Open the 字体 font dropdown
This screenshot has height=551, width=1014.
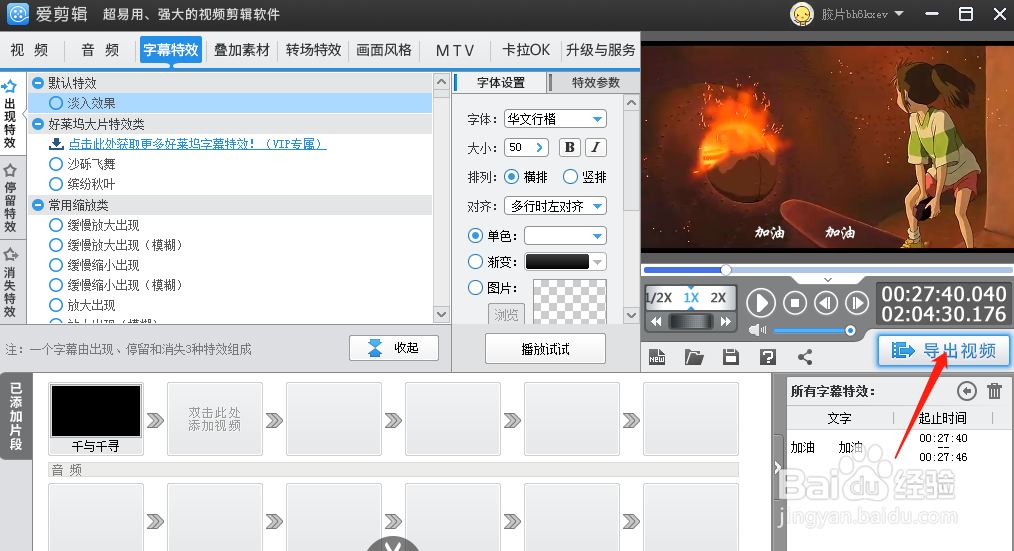tap(555, 119)
